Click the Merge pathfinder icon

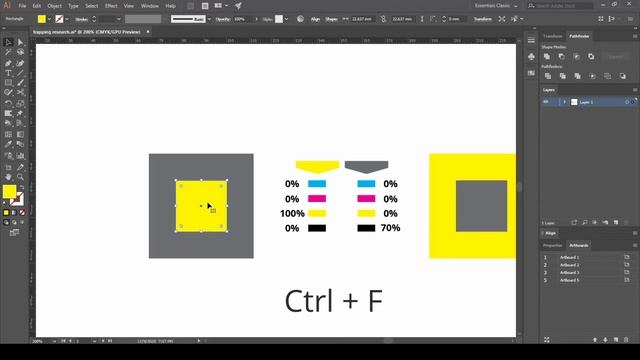pyautogui.click(x=577, y=76)
